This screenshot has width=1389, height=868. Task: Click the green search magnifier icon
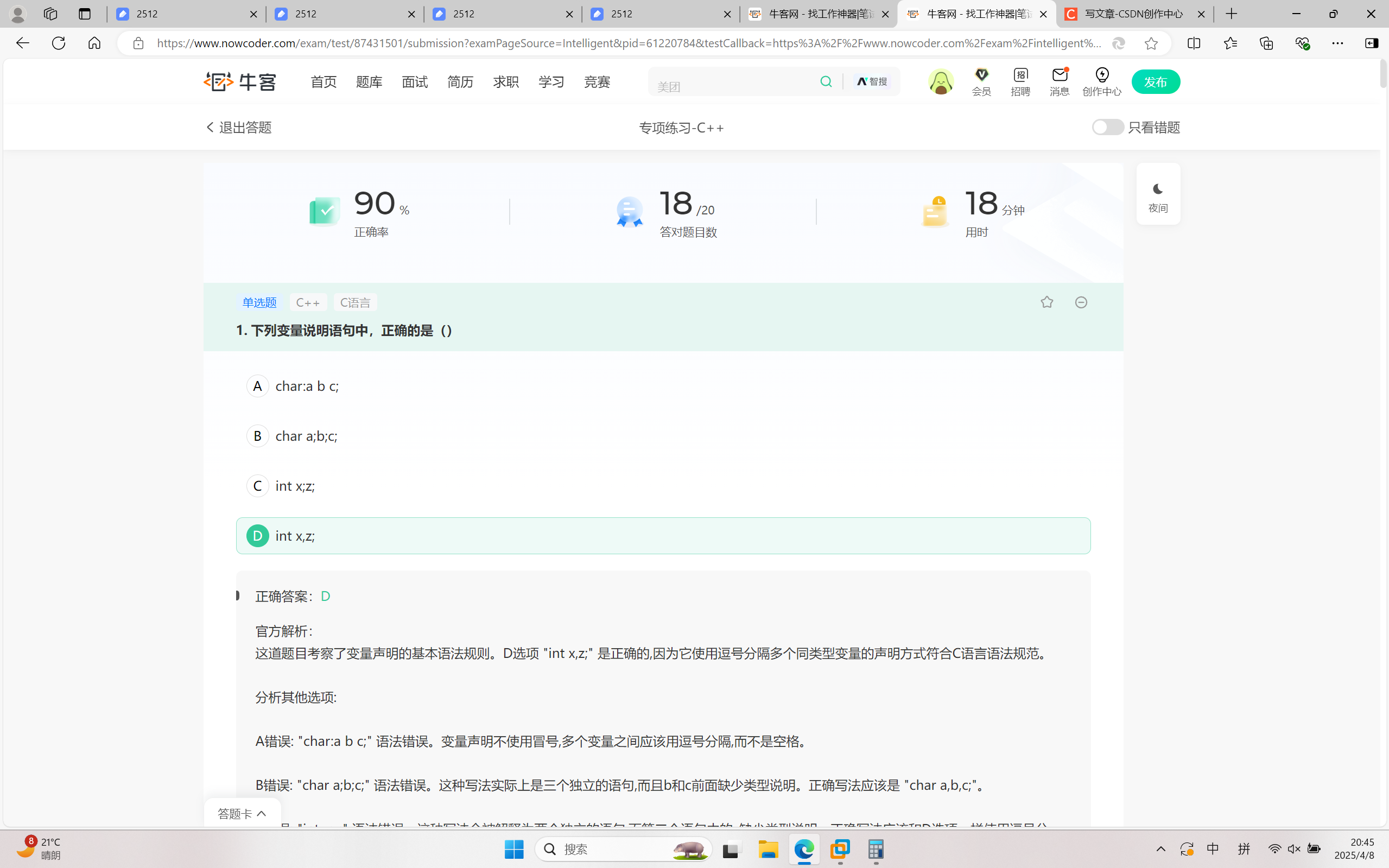[826, 81]
